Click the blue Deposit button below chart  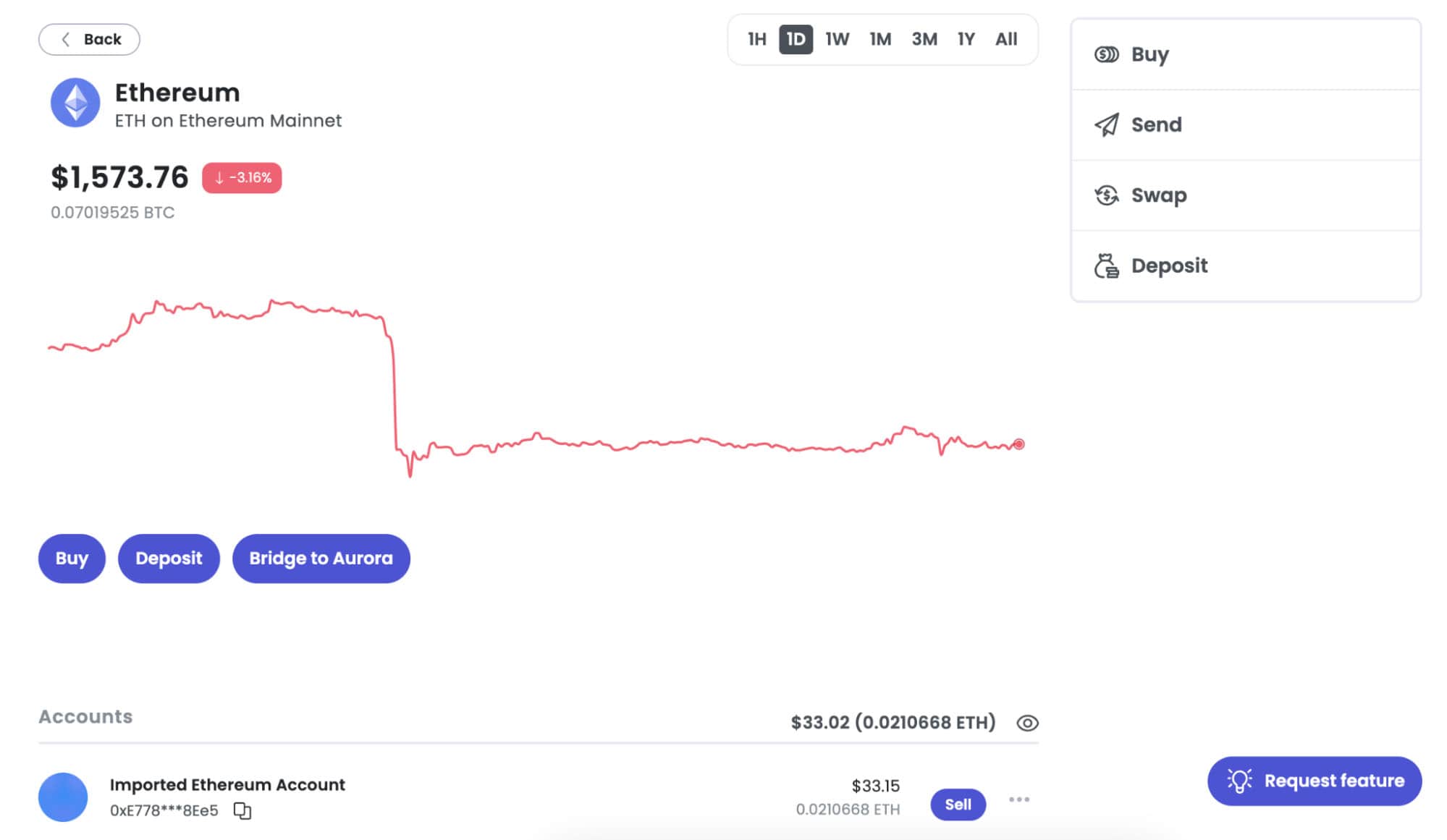pyautogui.click(x=169, y=559)
